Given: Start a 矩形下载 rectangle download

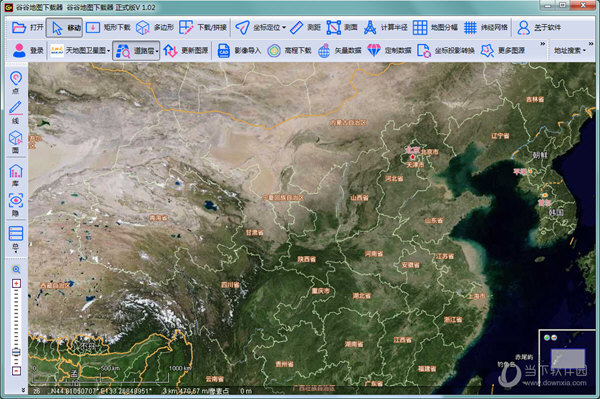Looking at the screenshot, I should [108, 28].
